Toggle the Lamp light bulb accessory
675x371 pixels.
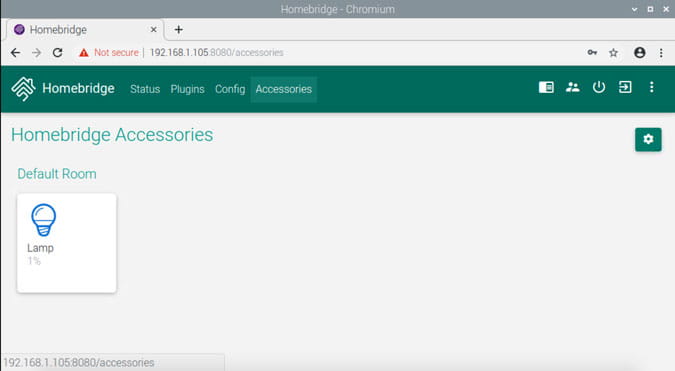point(67,243)
